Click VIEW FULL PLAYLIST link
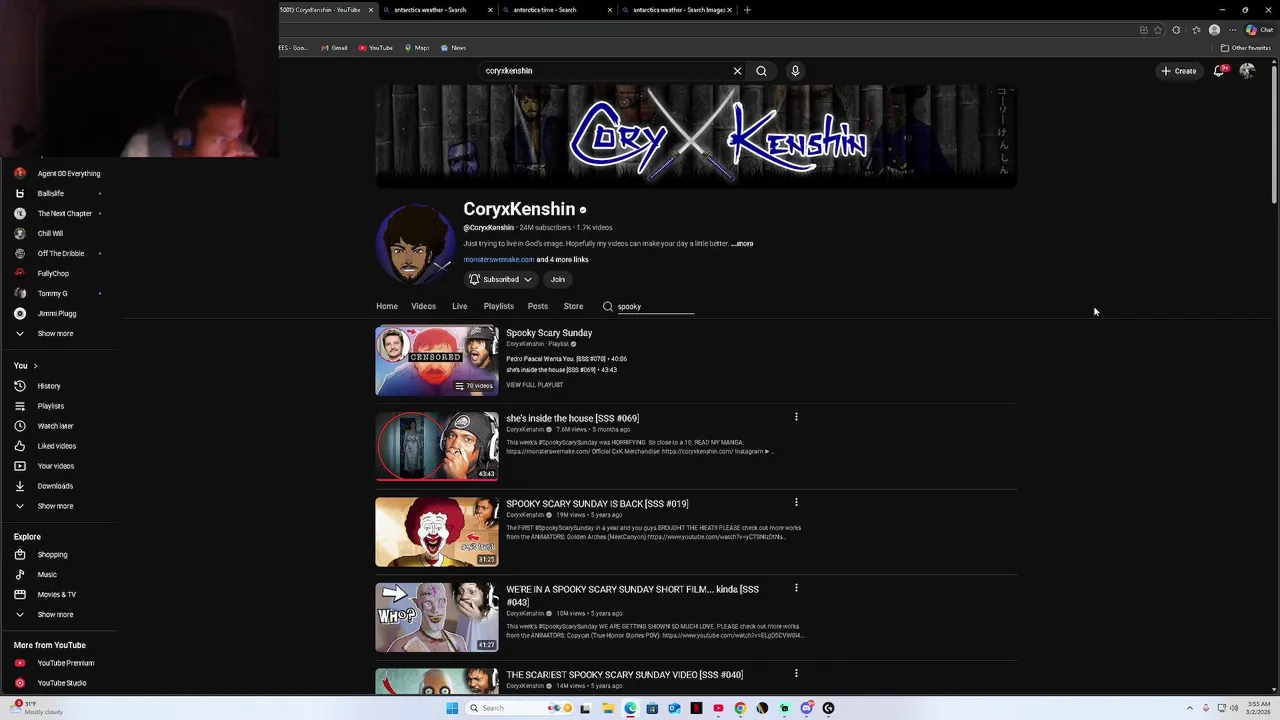 point(534,385)
